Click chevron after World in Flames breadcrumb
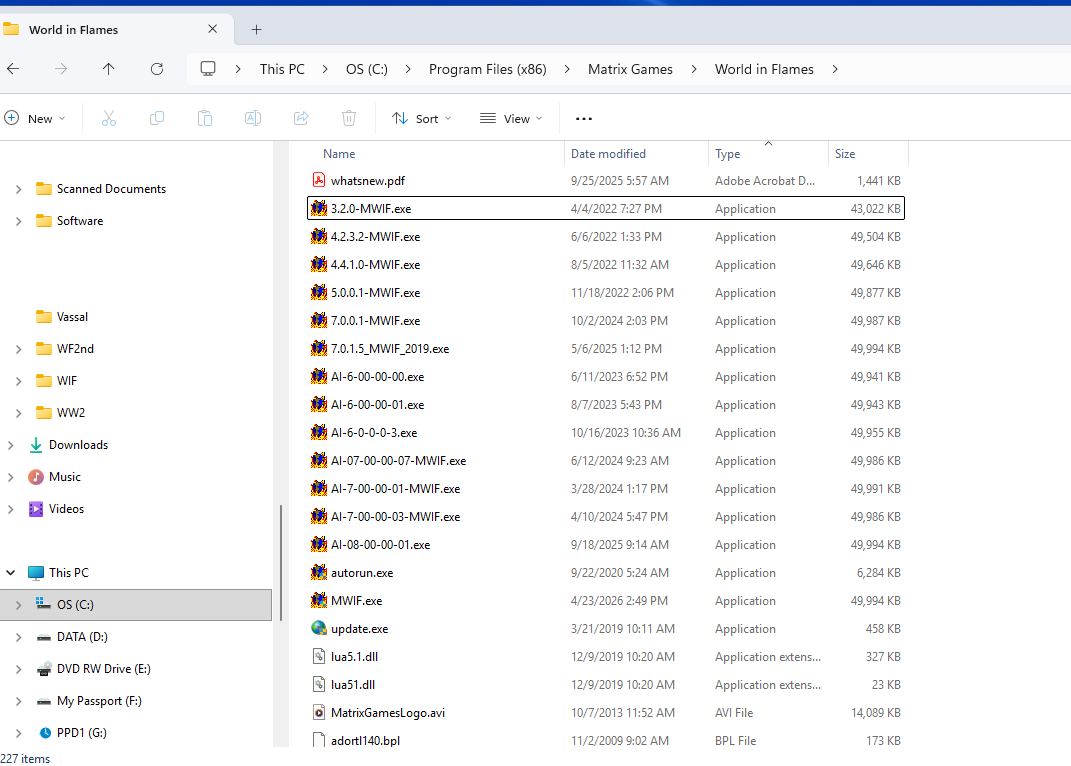 click(835, 69)
